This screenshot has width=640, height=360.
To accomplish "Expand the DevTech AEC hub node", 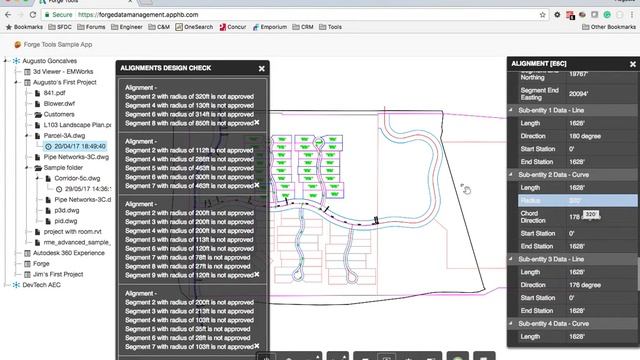I will 6,285.
